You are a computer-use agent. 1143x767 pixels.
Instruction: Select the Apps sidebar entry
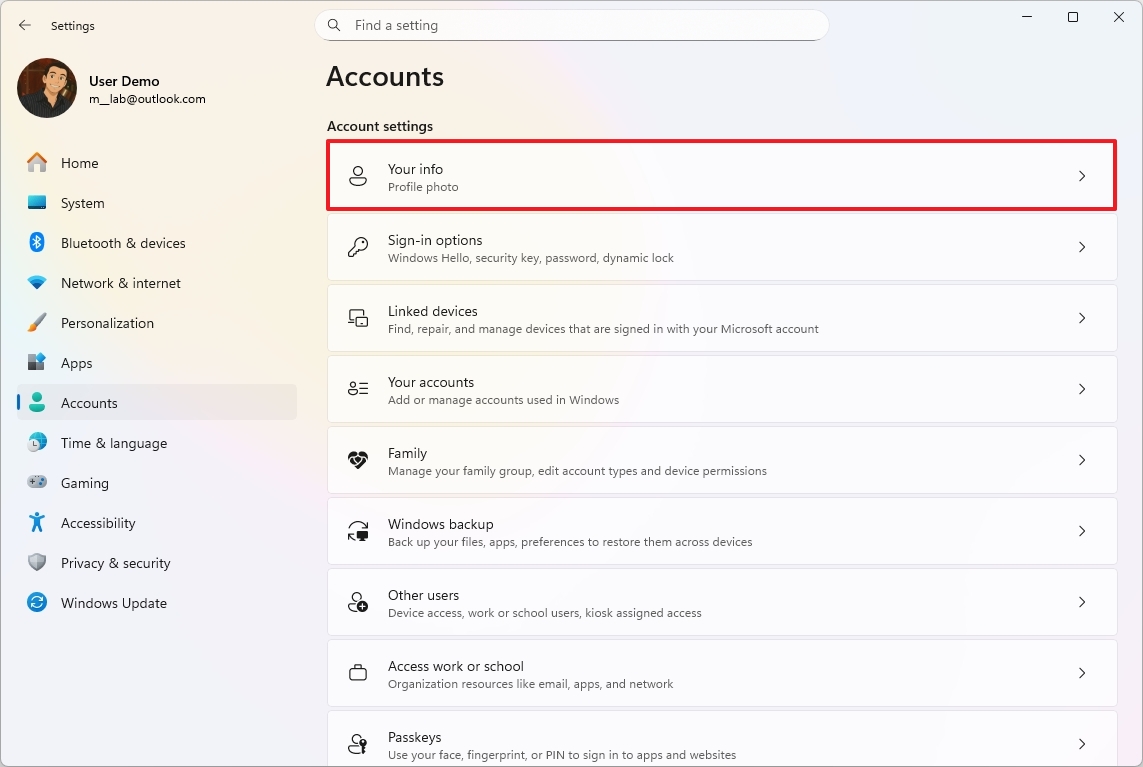click(76, 363)
